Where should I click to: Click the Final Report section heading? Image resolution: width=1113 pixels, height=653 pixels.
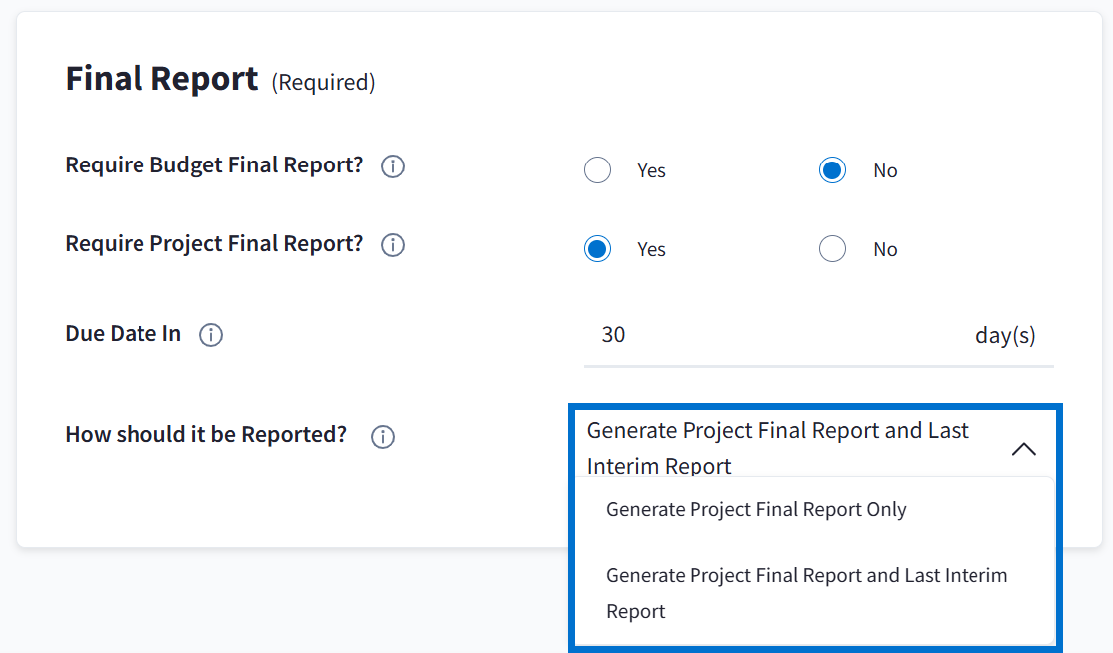click(162, 78)
